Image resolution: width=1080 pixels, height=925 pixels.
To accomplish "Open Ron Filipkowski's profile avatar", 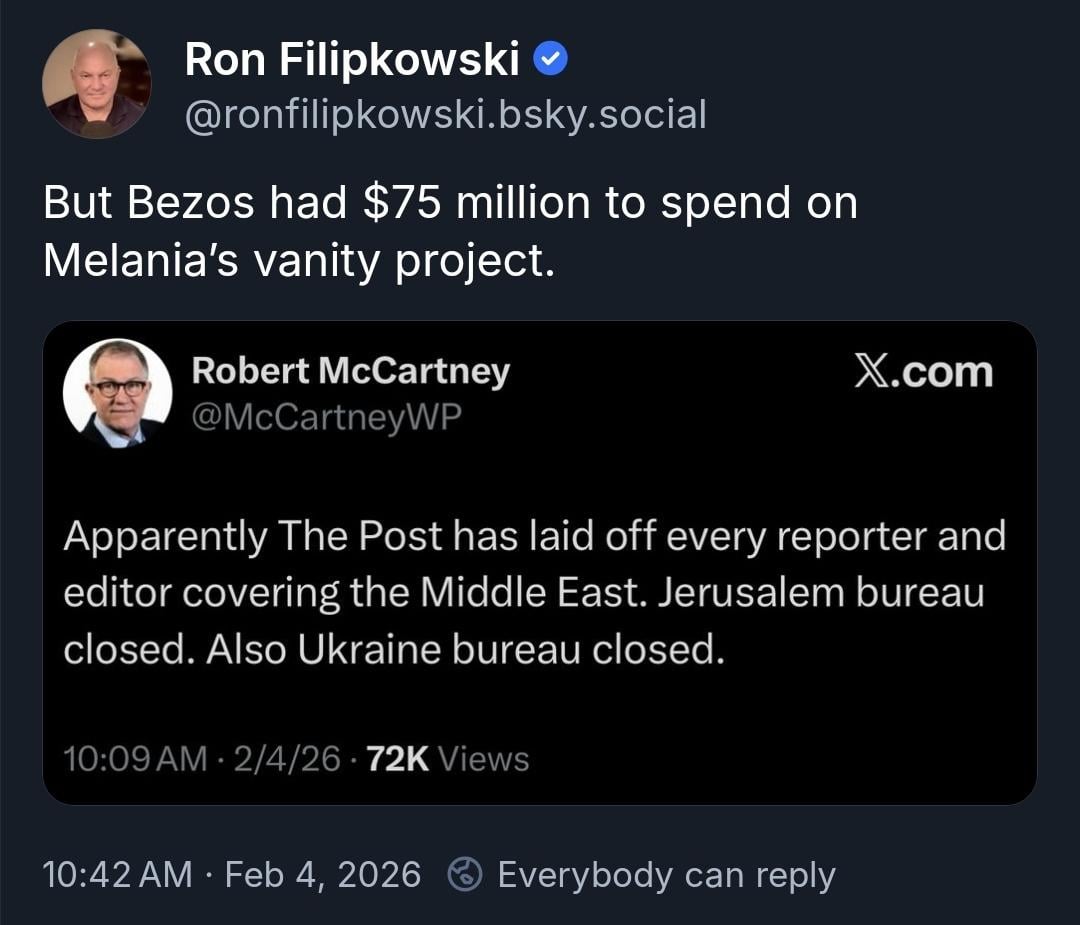I will [97, 84].
